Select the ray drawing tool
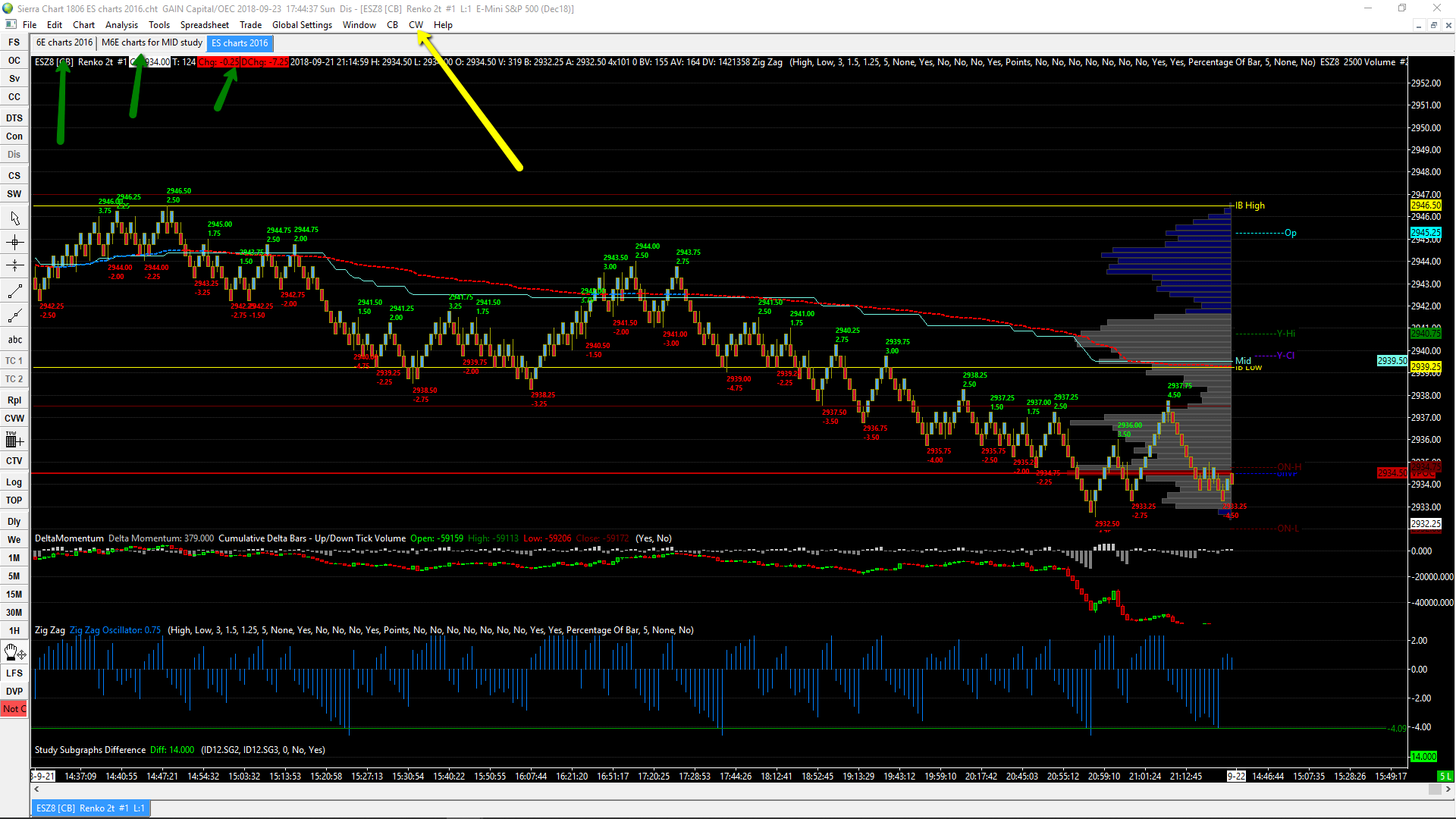1456x819 pixels. 14,315
